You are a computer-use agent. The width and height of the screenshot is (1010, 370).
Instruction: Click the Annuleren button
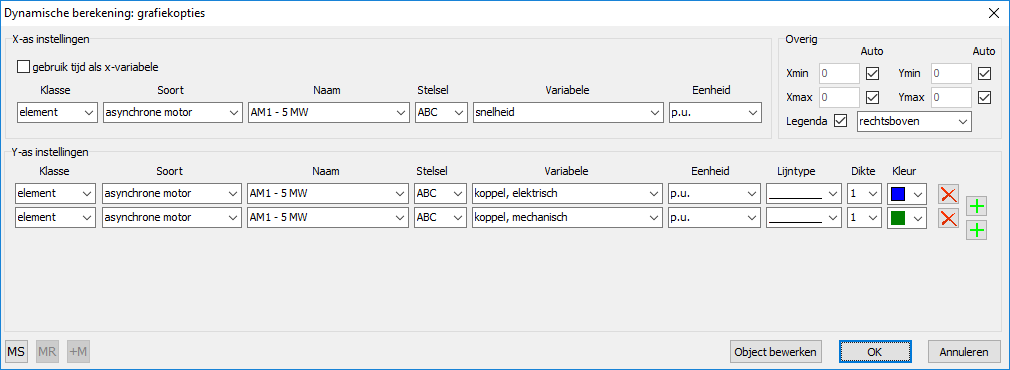click(964, 352)
